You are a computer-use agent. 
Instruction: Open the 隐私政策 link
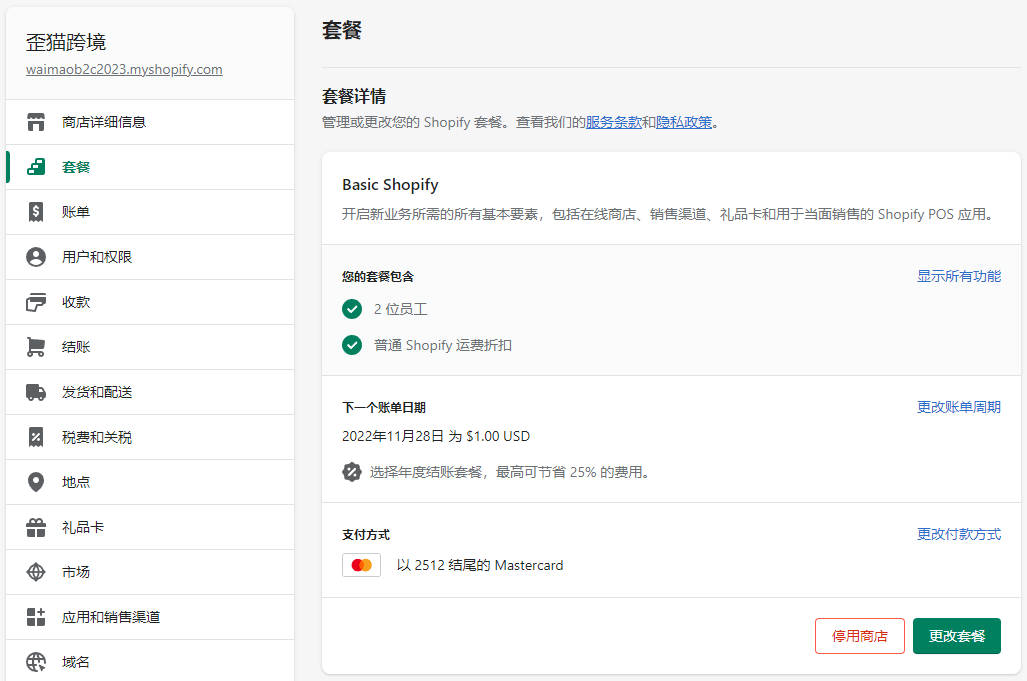684,122
